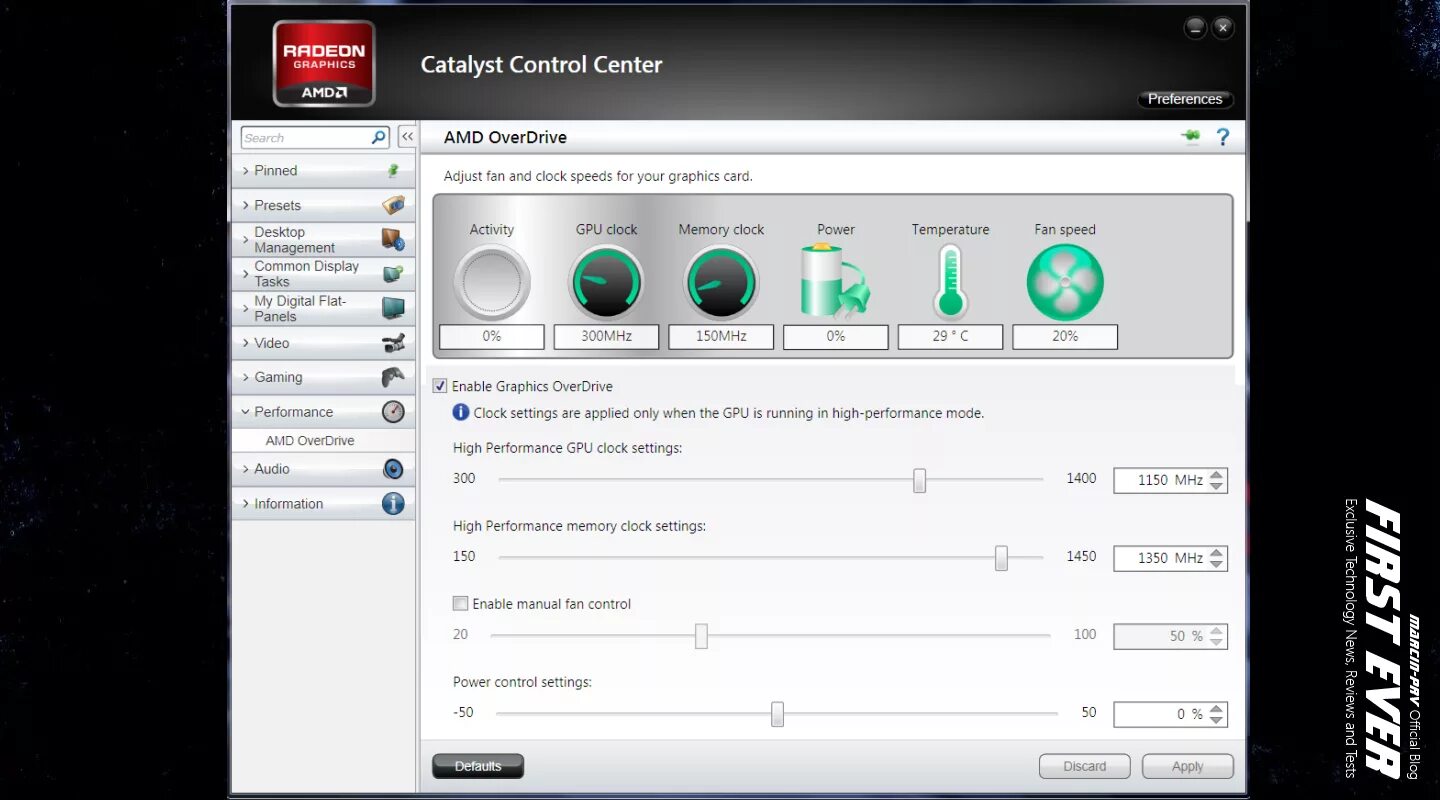Expand the Presets section
1440x800 pixels.
(x=246, y=205)
